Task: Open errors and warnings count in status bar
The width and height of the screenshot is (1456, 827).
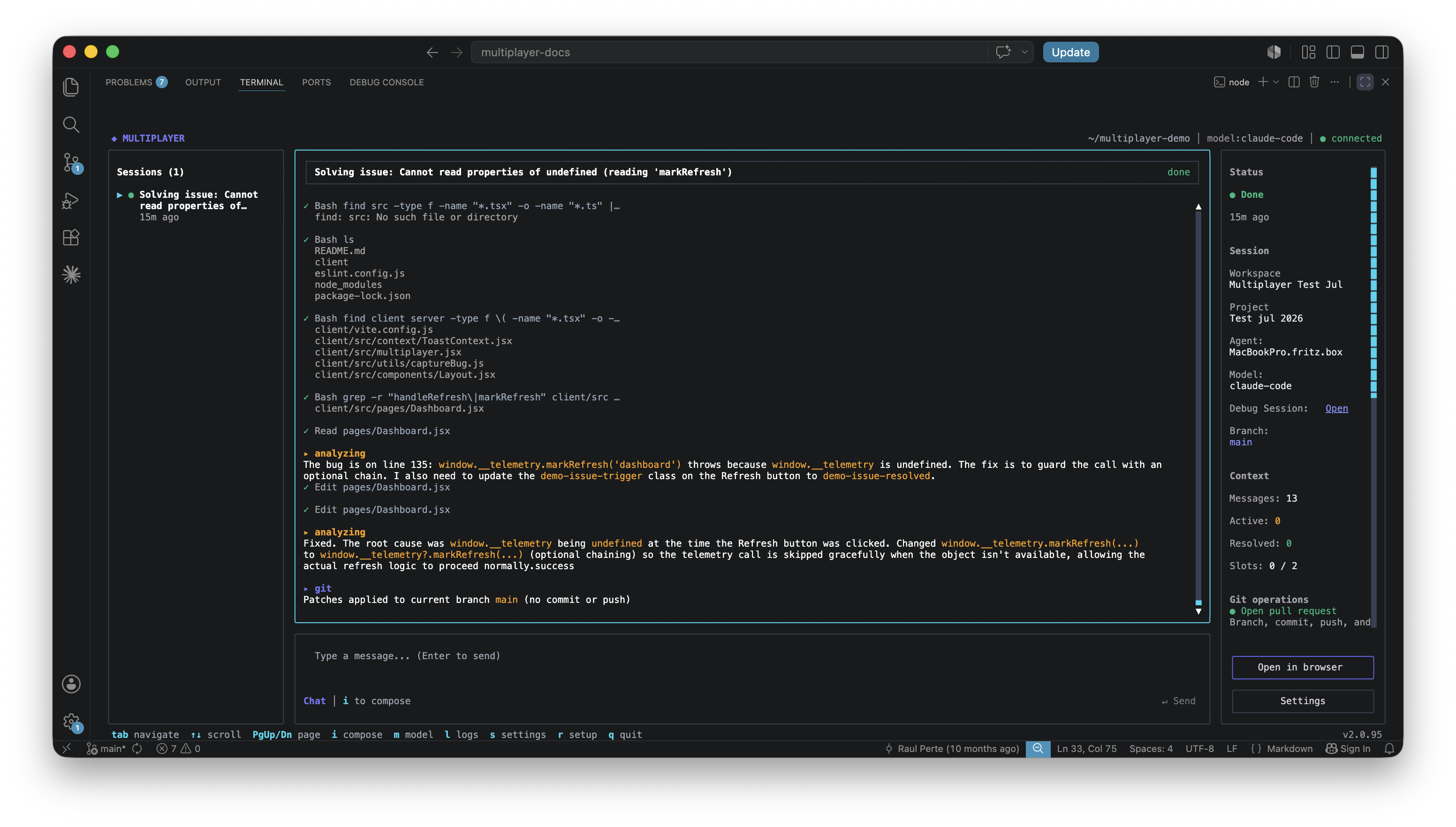Action: pyautogui.click(x=178, y=749)
